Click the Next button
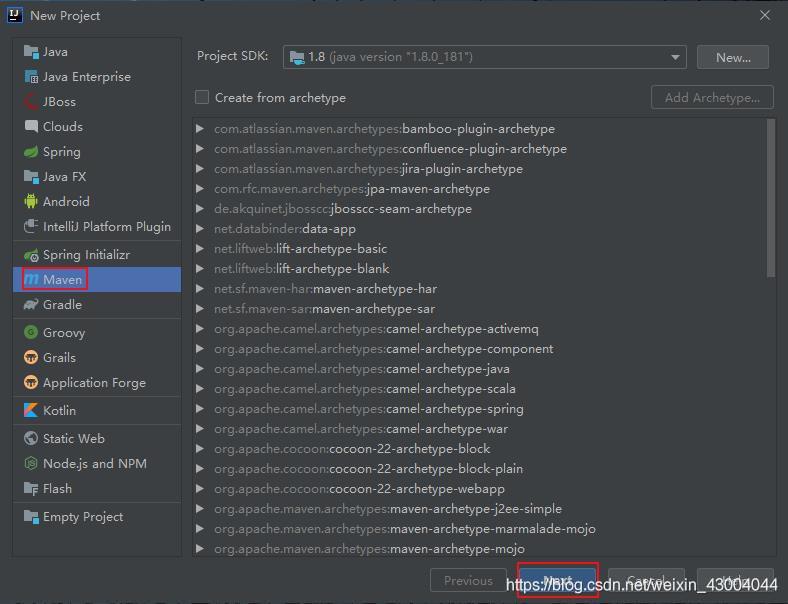Image resolution: width=788 pixels, height=604 pixels. tap(558, 580)
